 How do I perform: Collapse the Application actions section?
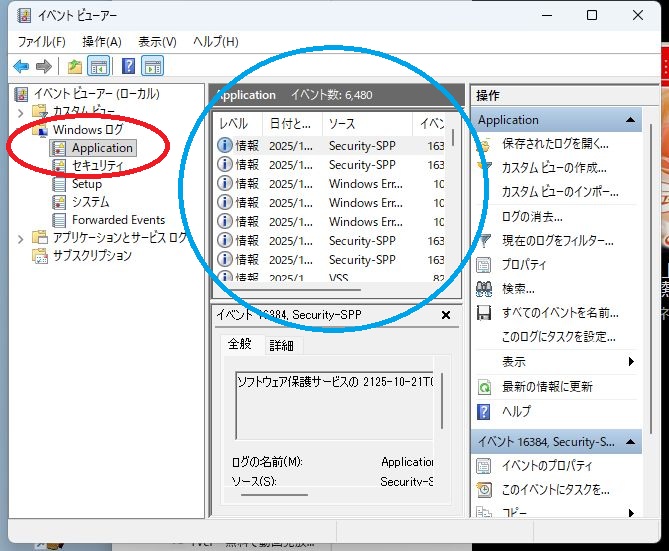pyautogui.click(x=630, y=120)
